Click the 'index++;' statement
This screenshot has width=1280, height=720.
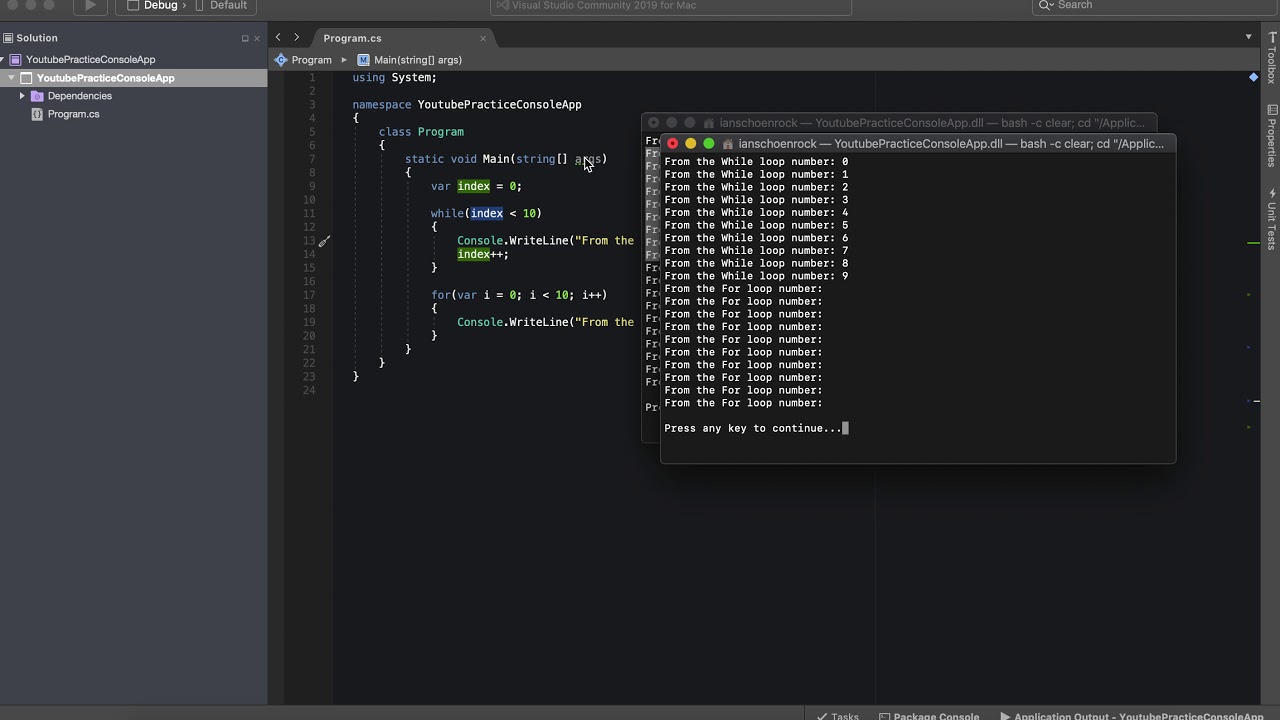(x=483, y=254)
